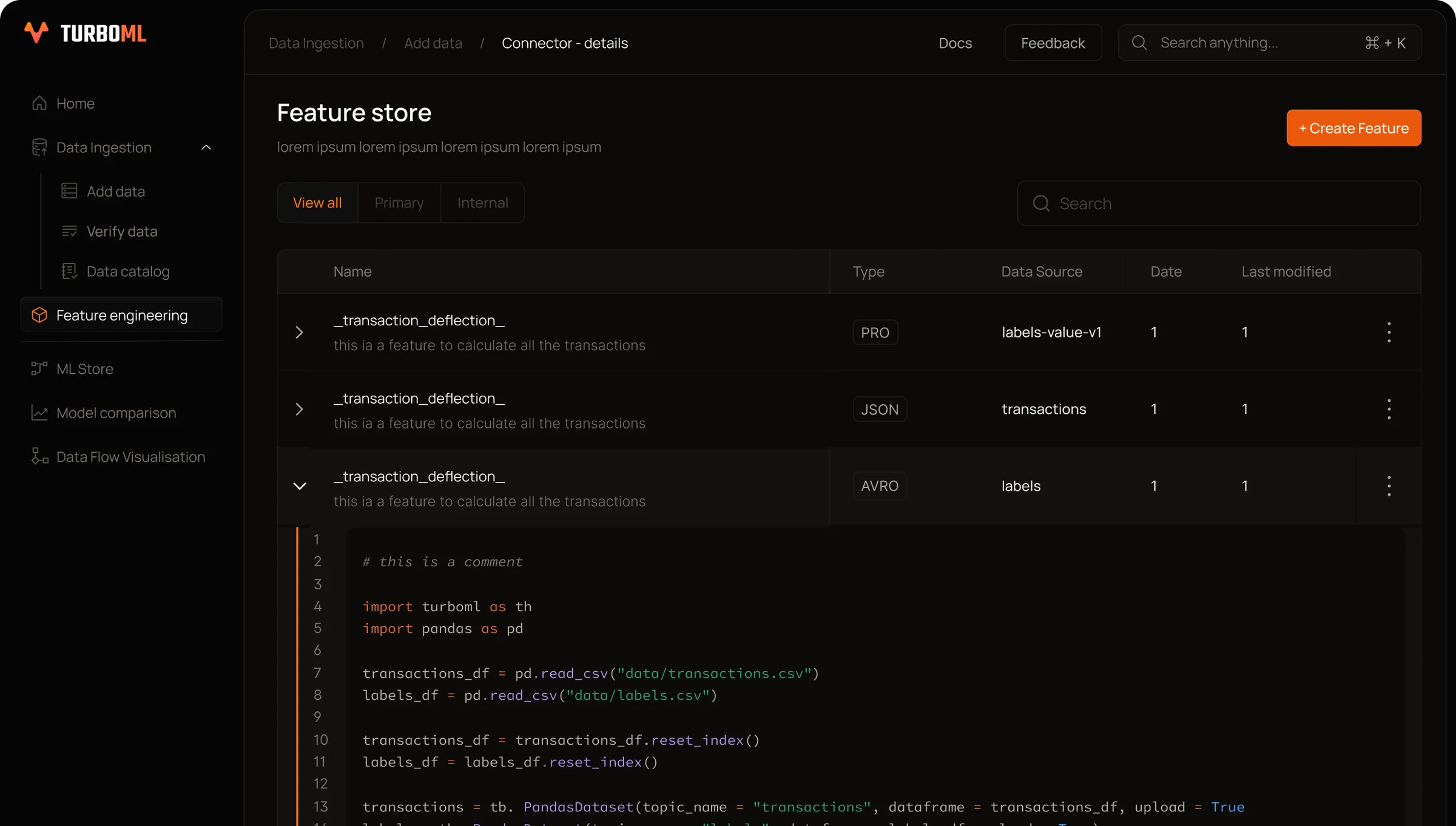
Task: Open the Docs link
Action: 955,43
